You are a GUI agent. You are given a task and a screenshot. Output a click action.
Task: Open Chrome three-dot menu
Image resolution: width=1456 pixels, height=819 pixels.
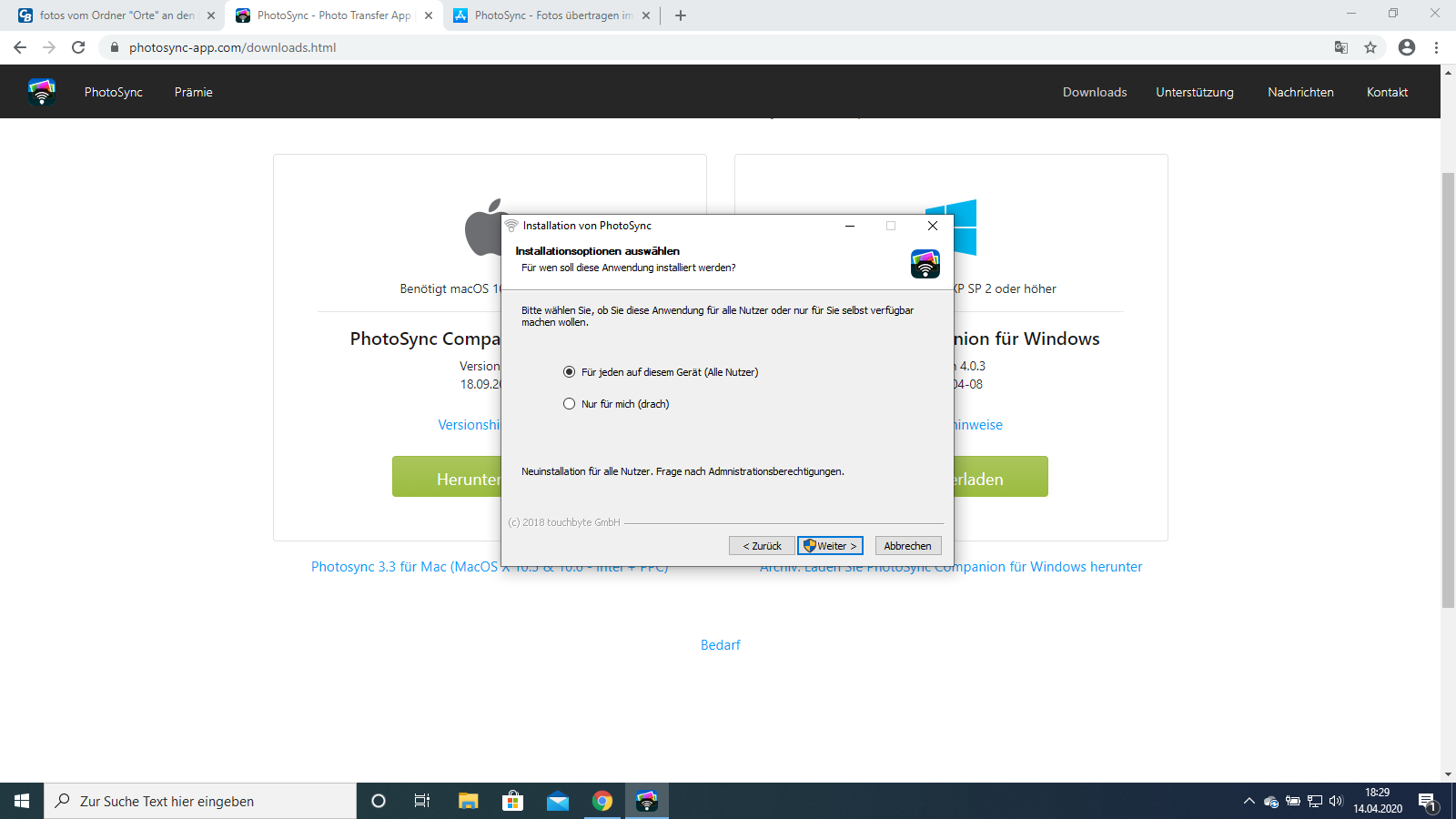point(1437,47)
